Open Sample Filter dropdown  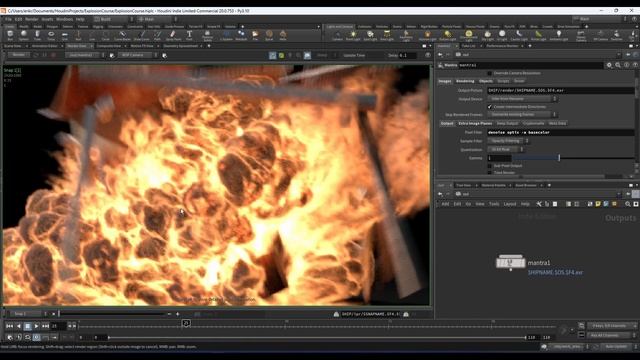(x=508, y=141)
